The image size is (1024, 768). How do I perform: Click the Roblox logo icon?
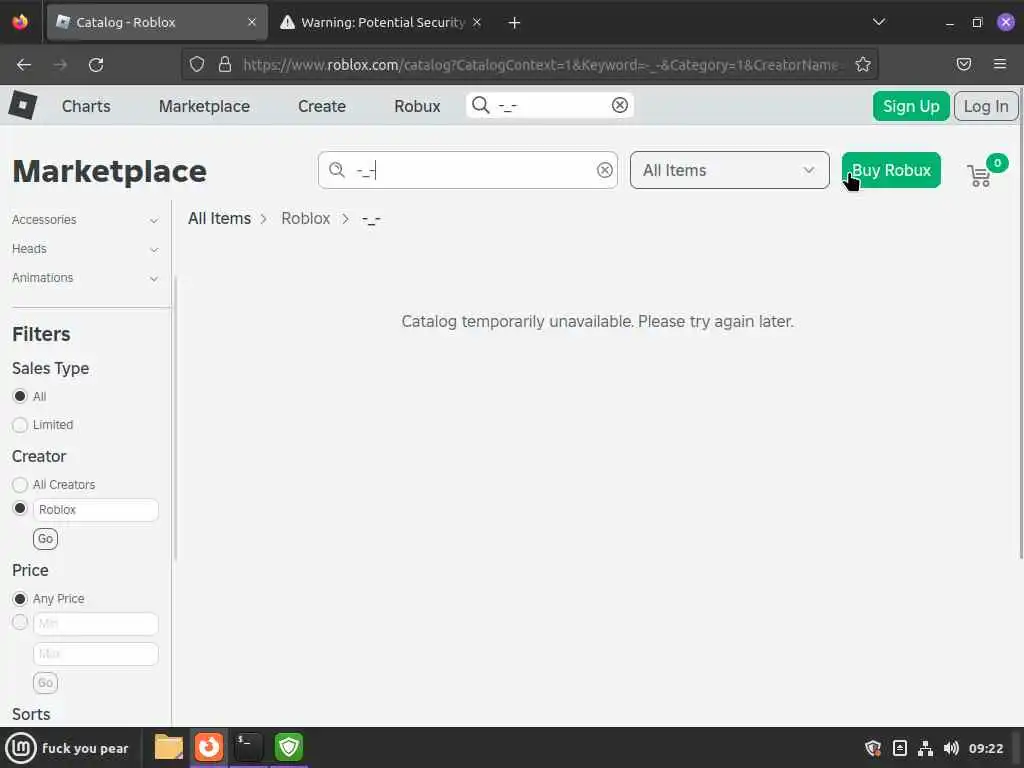[x=22, y=105]
